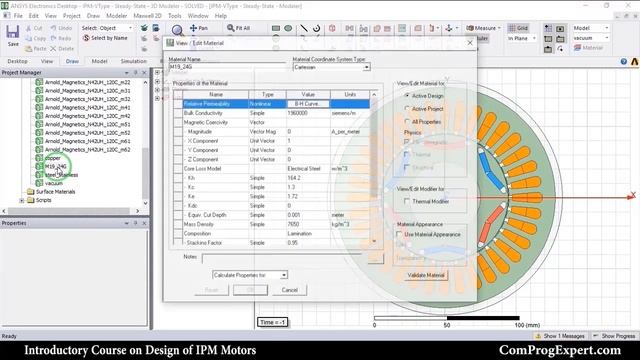Toggle the Electromagnetic physics checkbox
The height and width of the screenshot is (360, 640).
coord(407,142)
